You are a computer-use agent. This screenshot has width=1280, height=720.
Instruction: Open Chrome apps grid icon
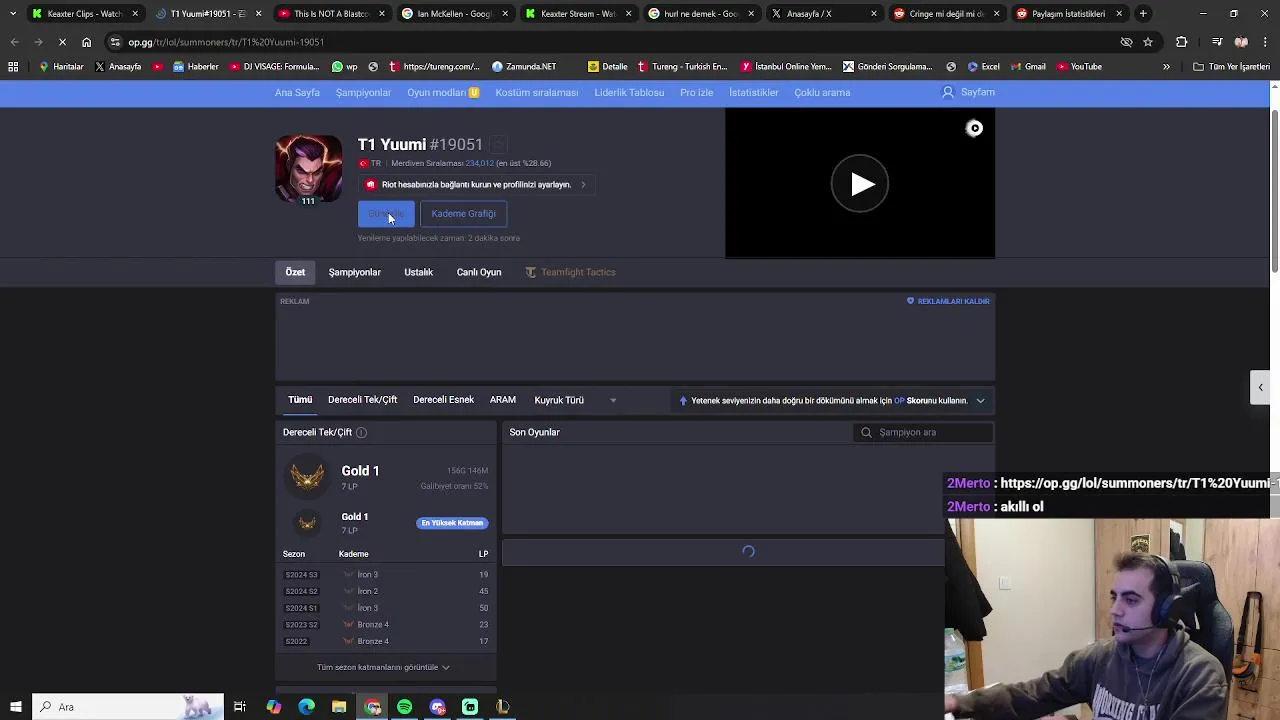point(13,67)
